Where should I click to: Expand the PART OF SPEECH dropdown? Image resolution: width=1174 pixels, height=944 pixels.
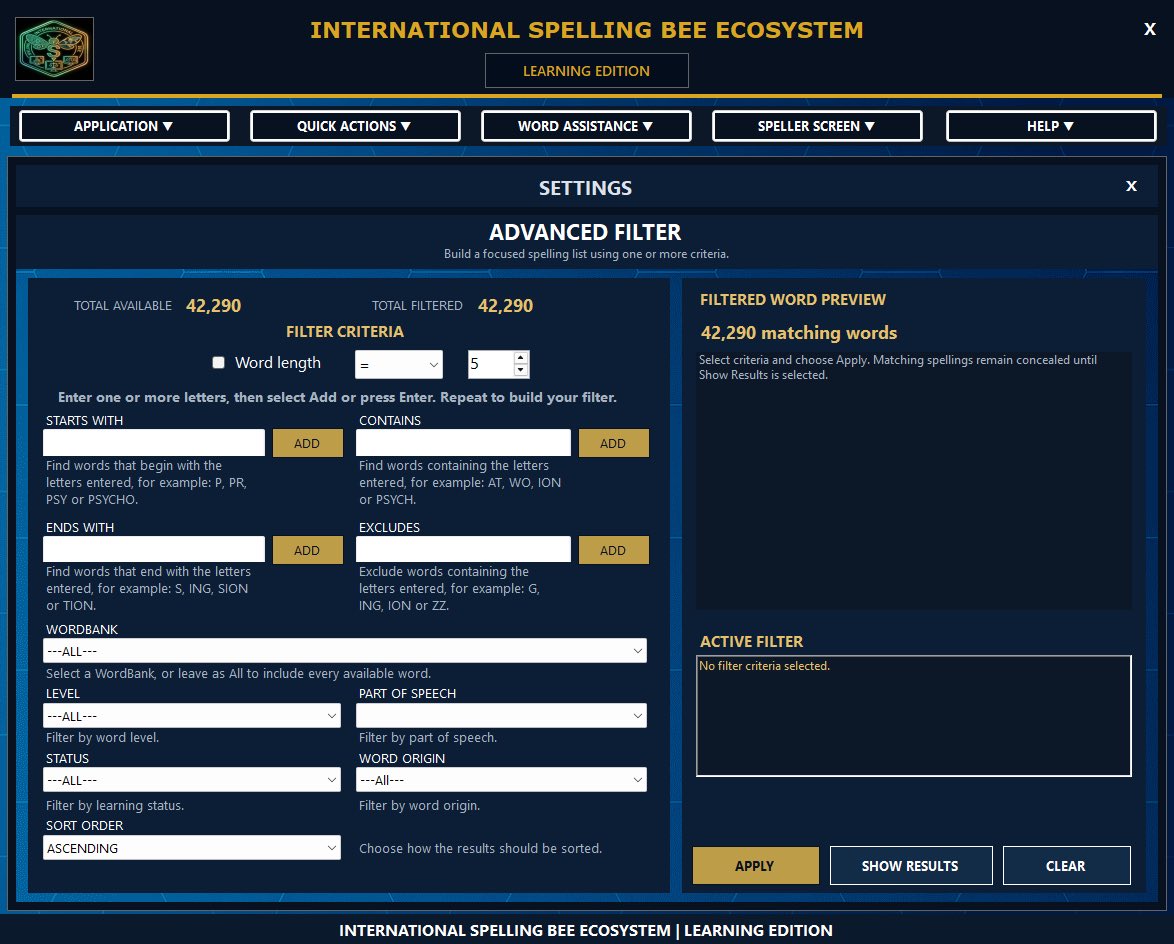pos(501,716)
